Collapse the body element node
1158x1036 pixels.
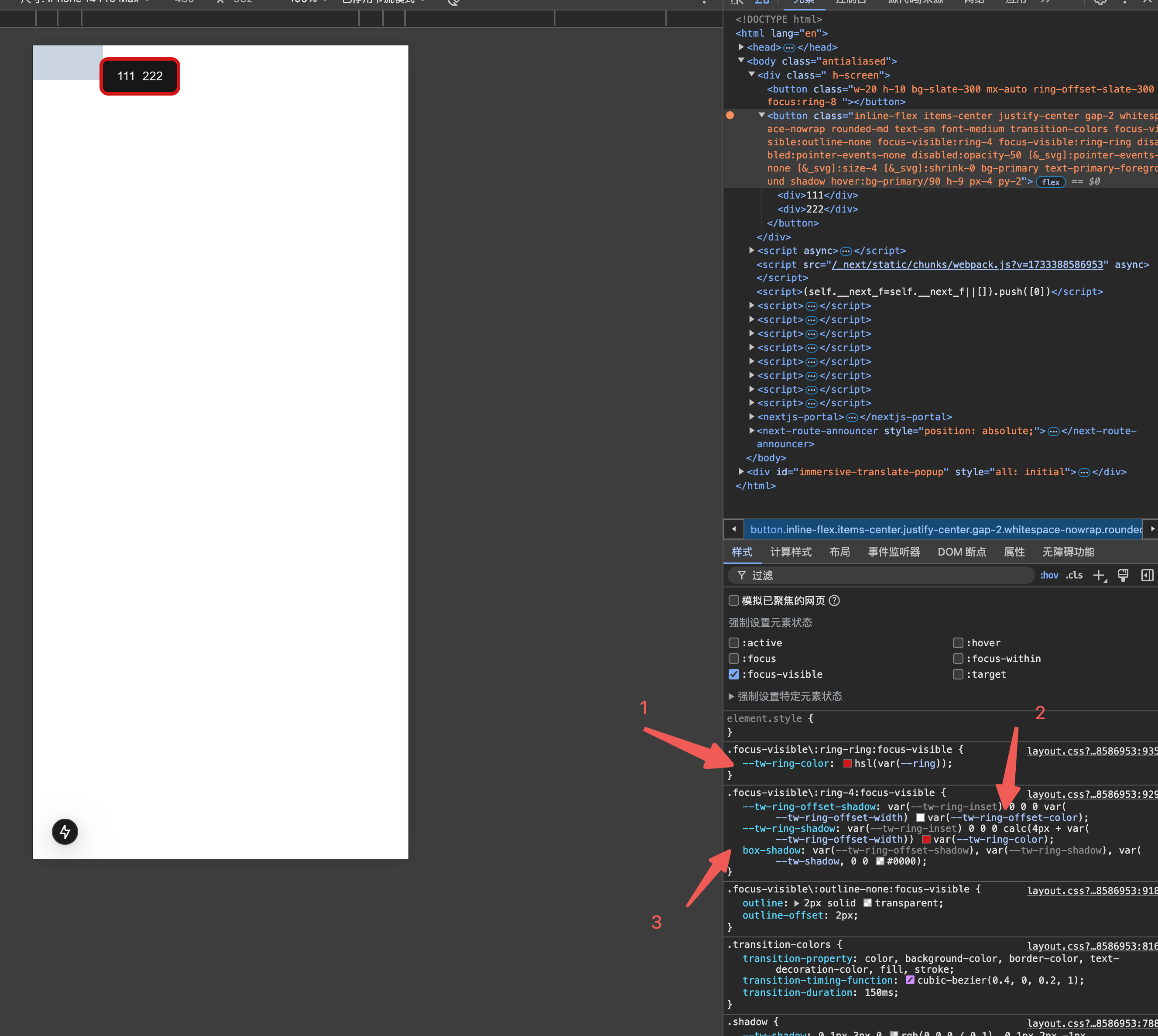tap(741, 60)
